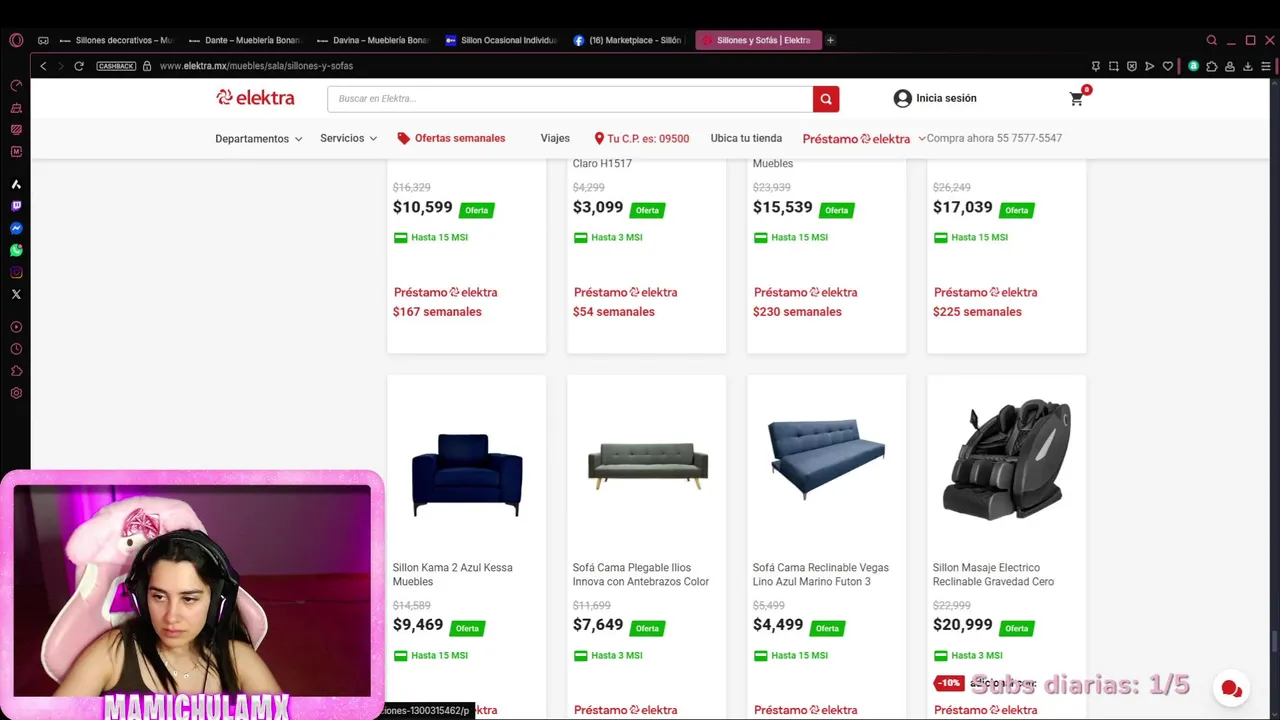Expand the Préstamo Elektra nav chevron
The height and width of the screenshot is (720, 1280).
[x=921, y=139]
